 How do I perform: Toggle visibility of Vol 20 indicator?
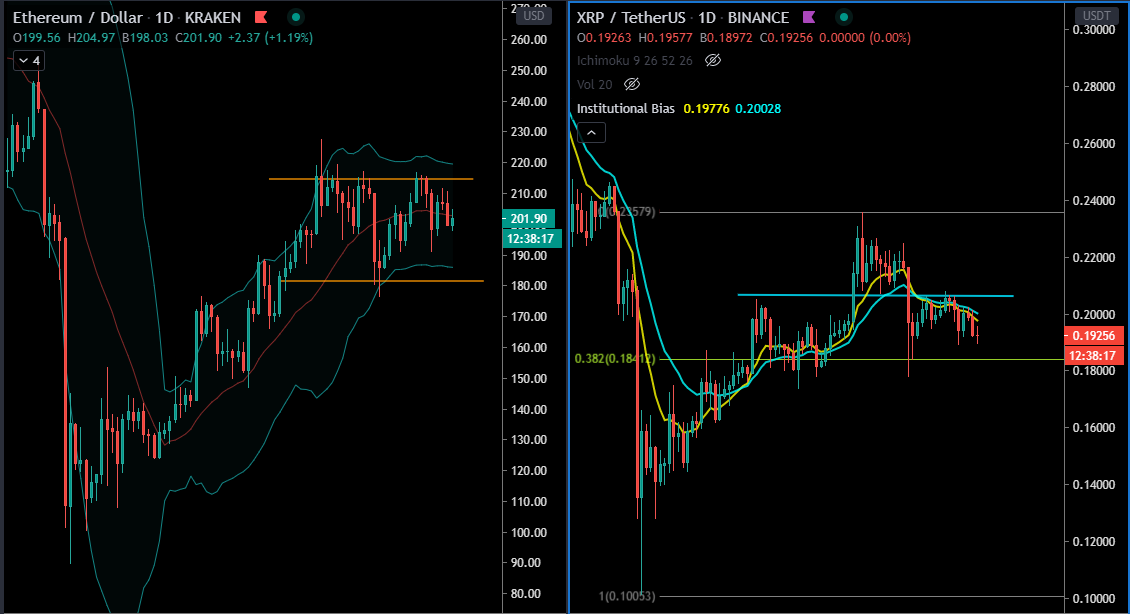click(630, 84)
